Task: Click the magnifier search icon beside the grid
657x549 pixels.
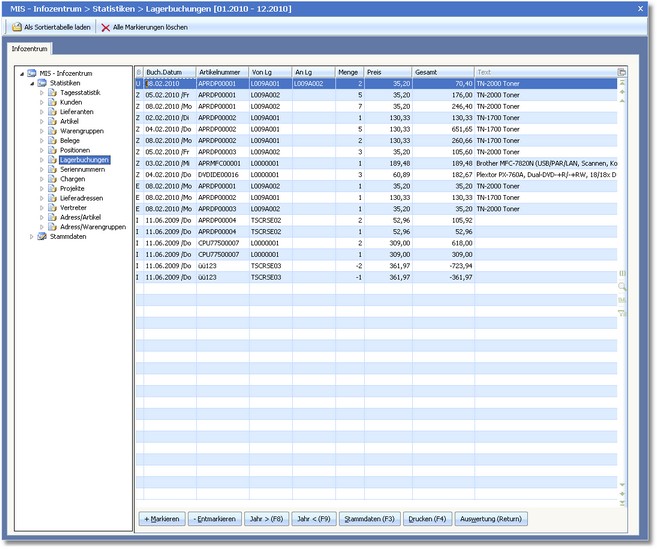Action: pyautogui.click(x=622, y=286)
